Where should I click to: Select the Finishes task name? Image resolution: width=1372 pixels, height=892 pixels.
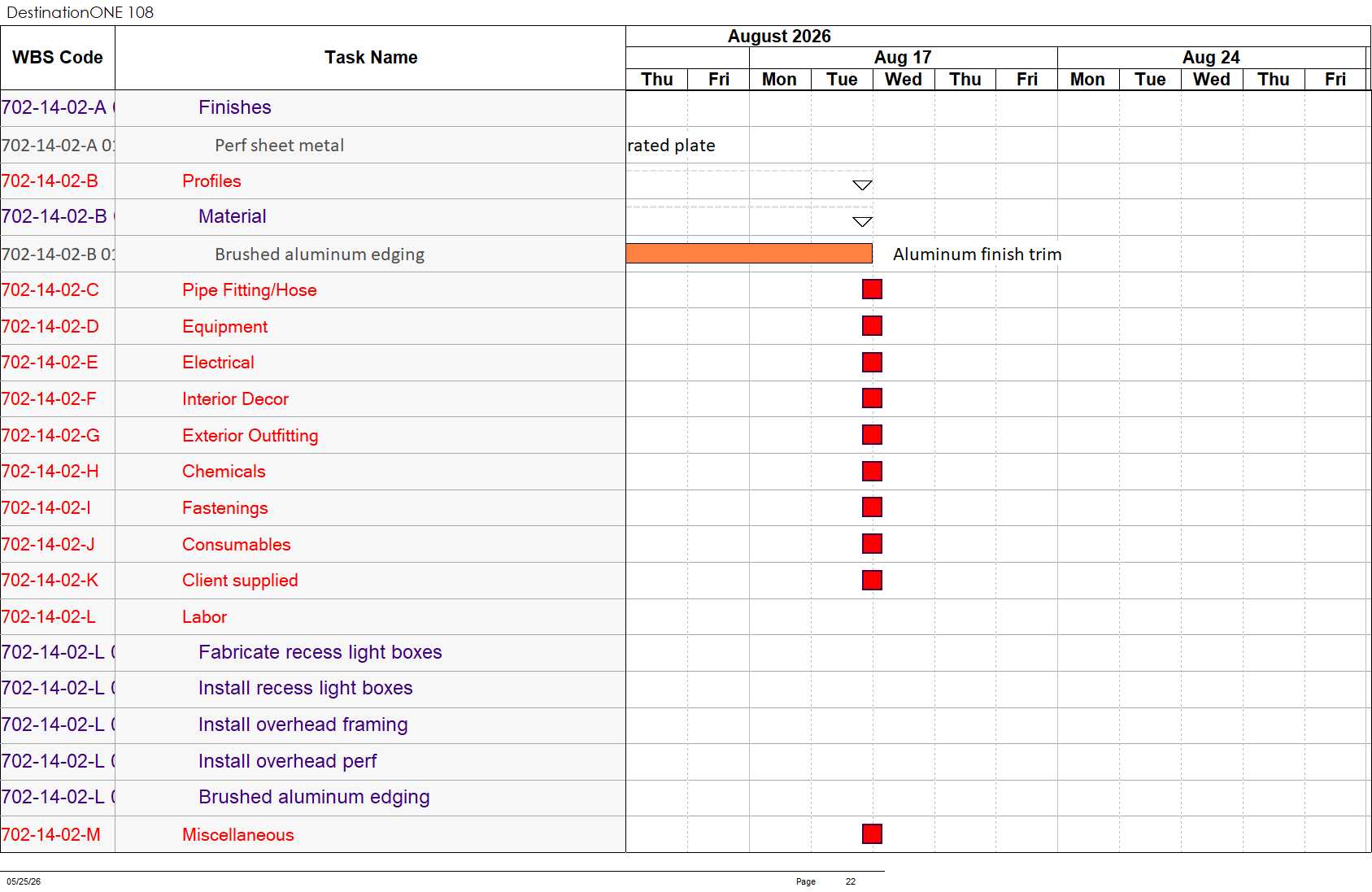click(x=235, y=107)
